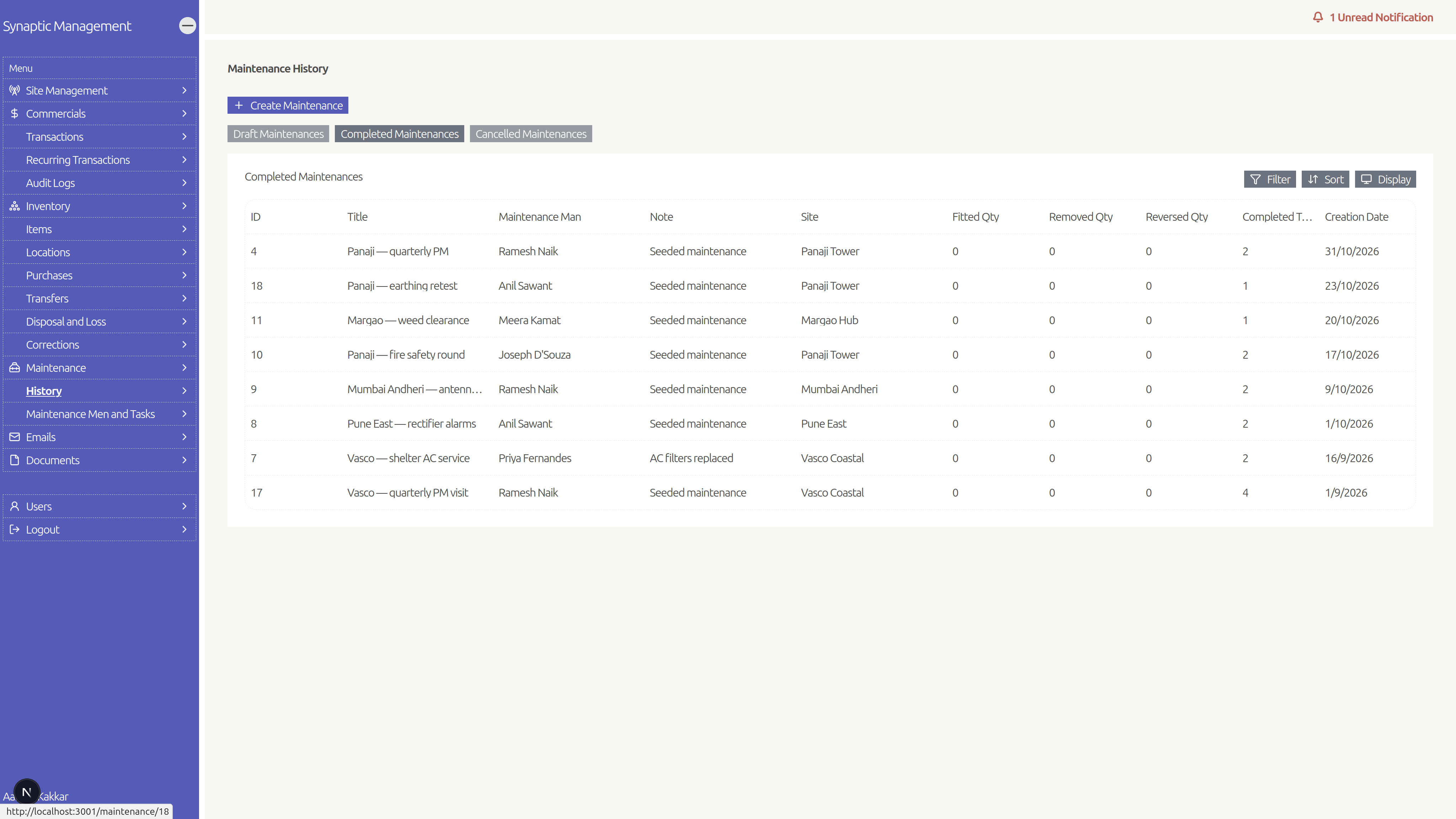This screenshot has height=819, width=1456.
Task: Click the Inventory boxes icon
Action: 15,206
